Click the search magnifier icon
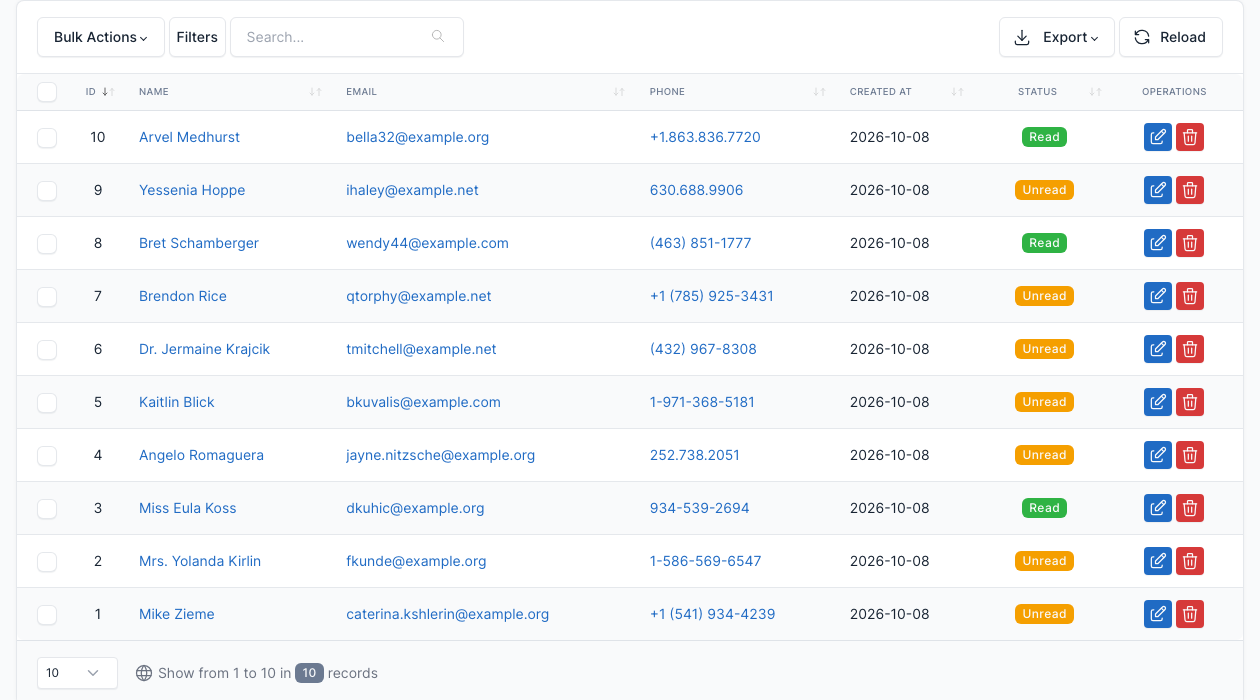The height and width of the screenshot is (700, 1260). pos(438,37)
